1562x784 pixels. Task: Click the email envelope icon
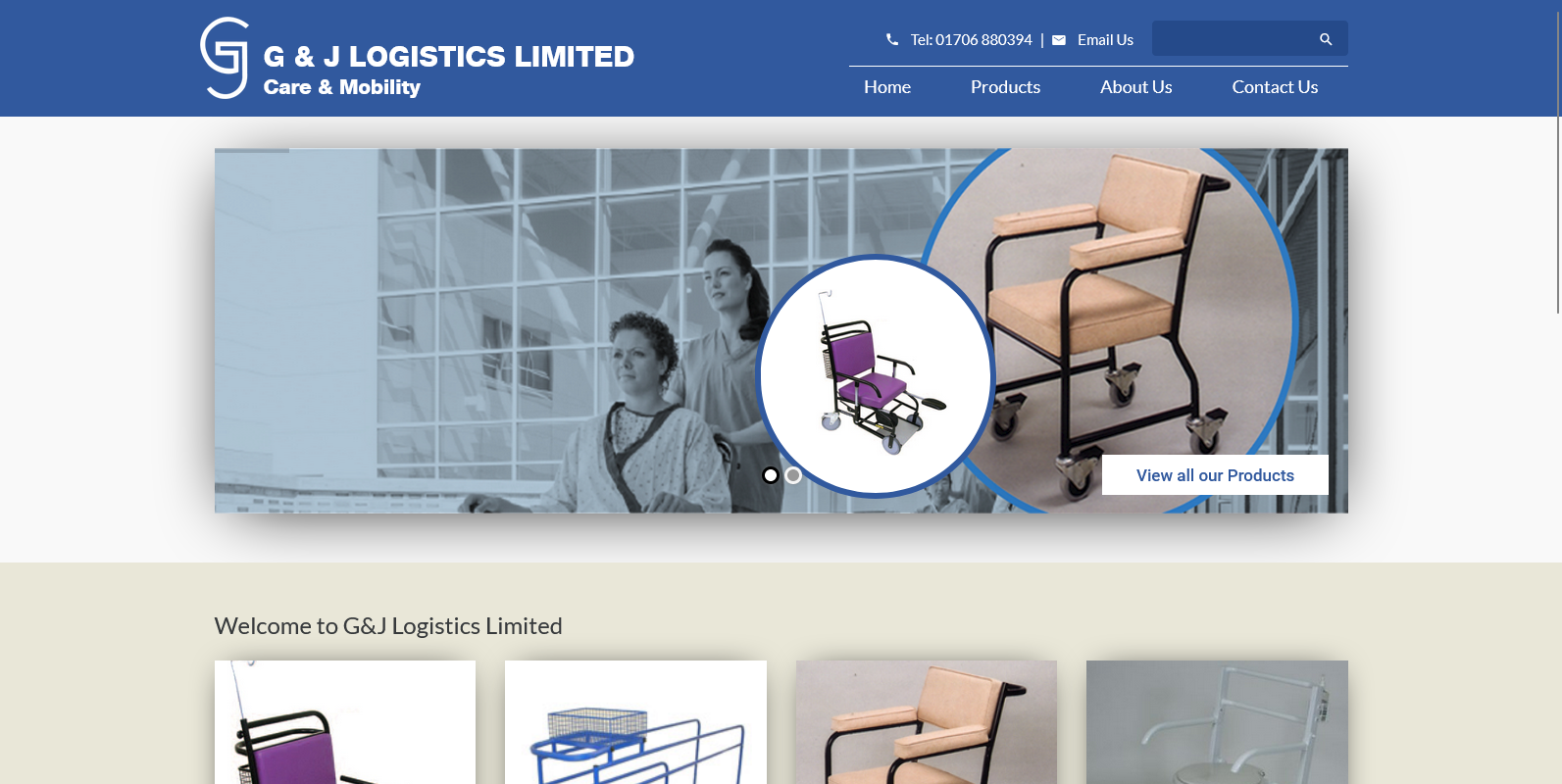(1059, 40)
